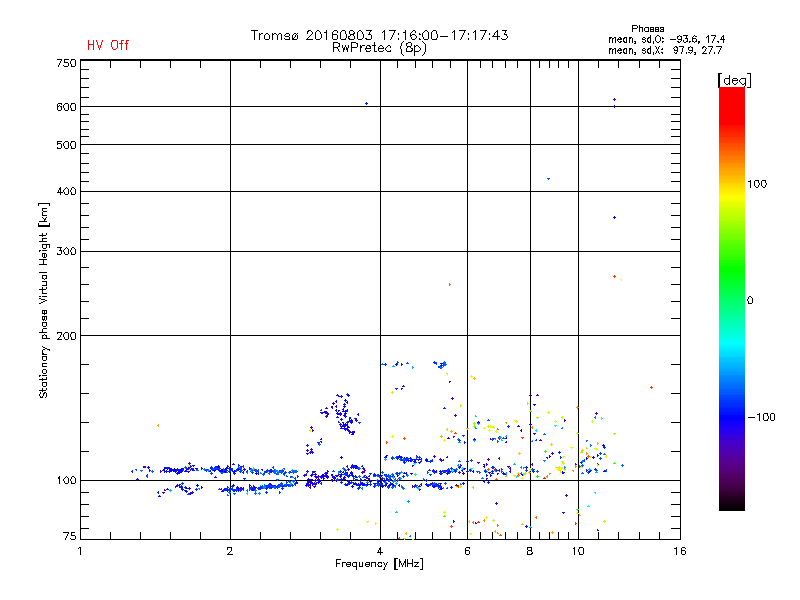Click the y-axis tick label '100'
The width and height of the screenshot is (800, 600).
coord(66,481)
